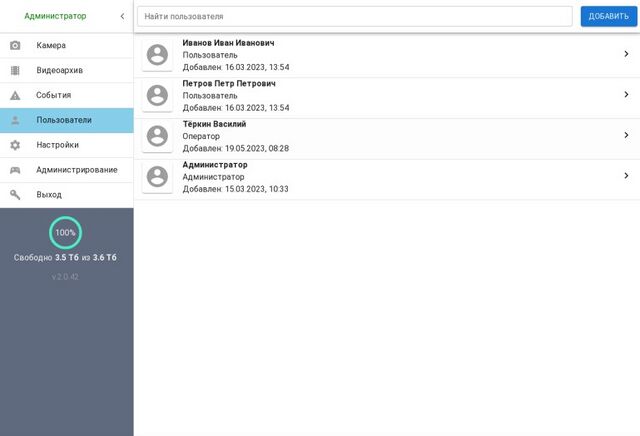Expand details for Иванов Иван Иванович
This screenshot has height=436, width=640.
(625, 54)
